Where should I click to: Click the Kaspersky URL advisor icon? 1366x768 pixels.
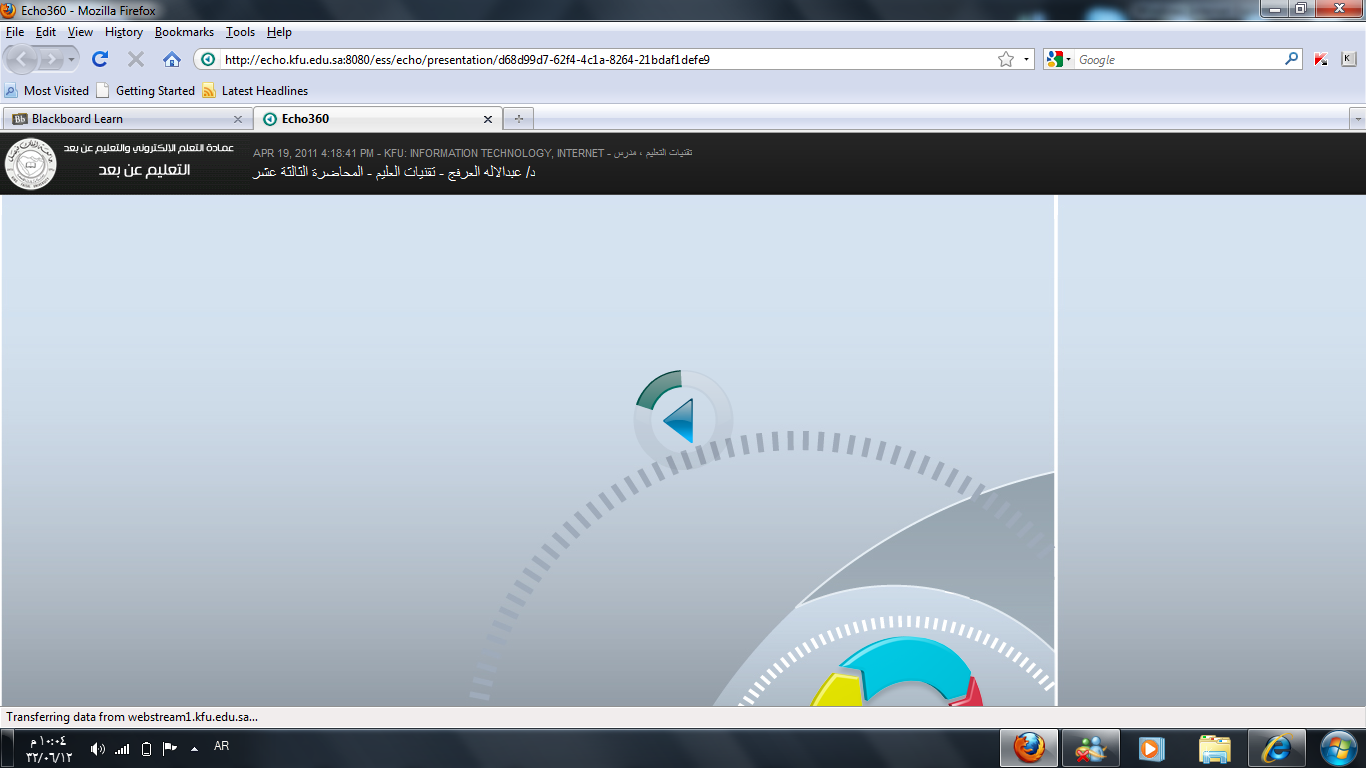[1320, 59]
